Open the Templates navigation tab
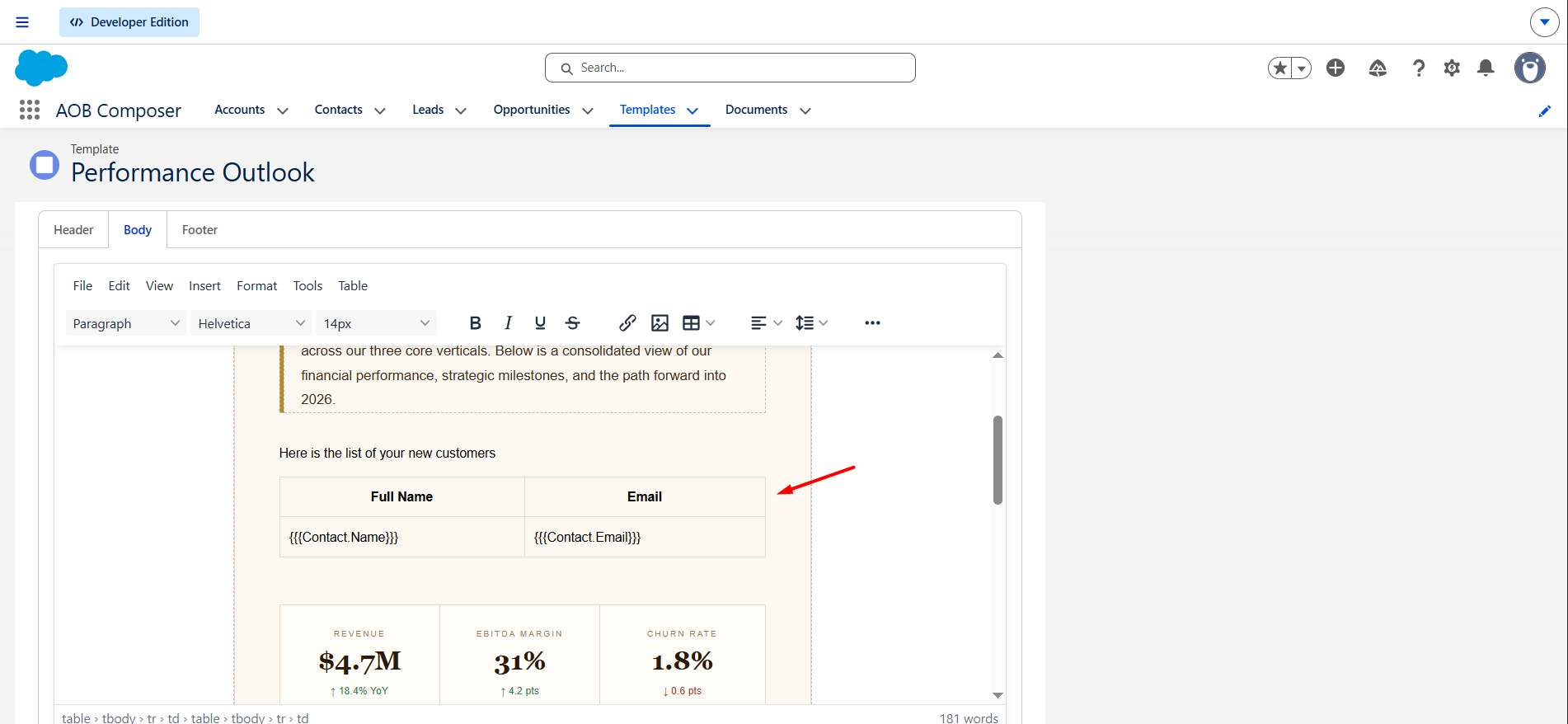This screenshot has height=724, width=1568. [647, 110]
